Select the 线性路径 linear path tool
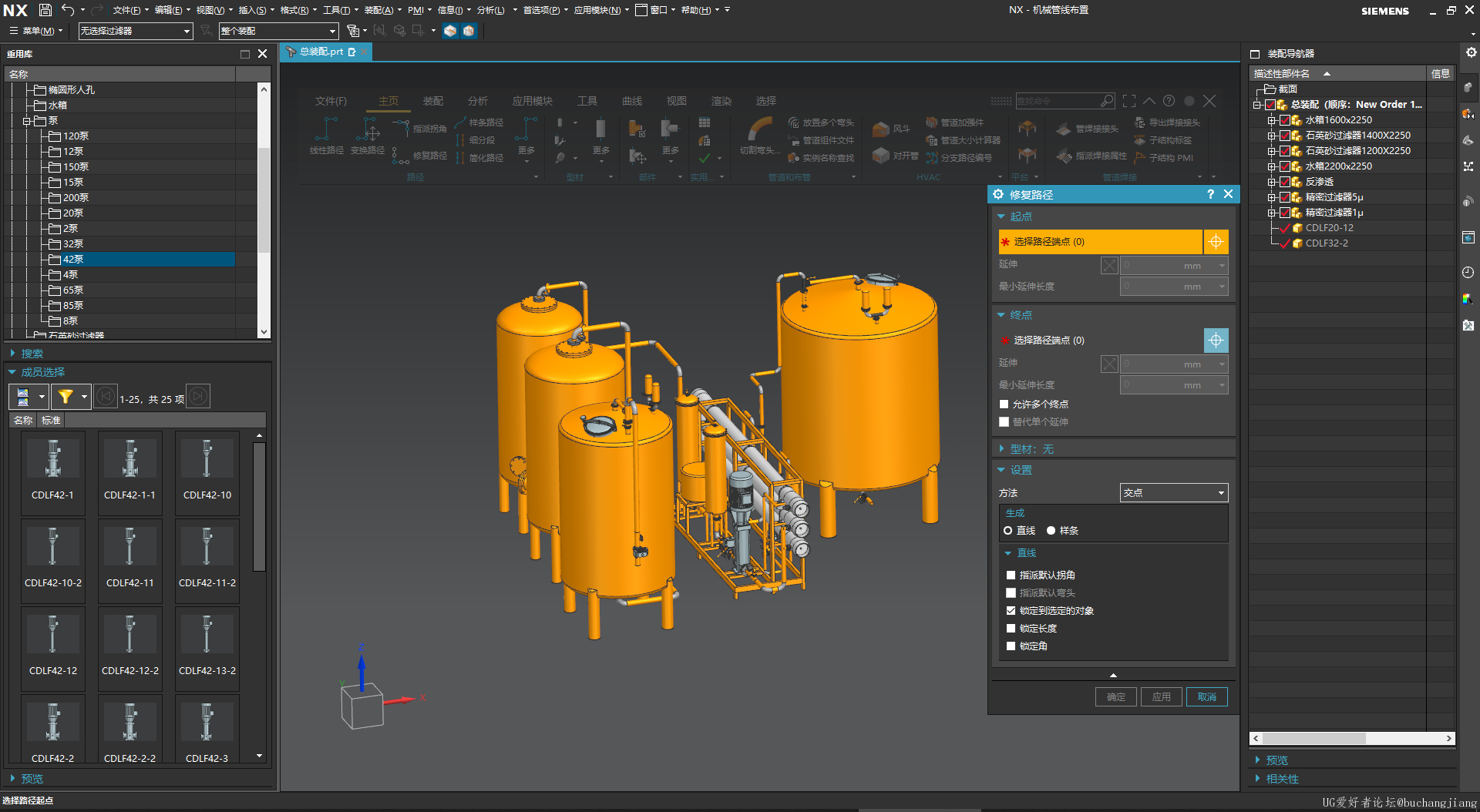The image size is (1480, 812). (327, 136)
